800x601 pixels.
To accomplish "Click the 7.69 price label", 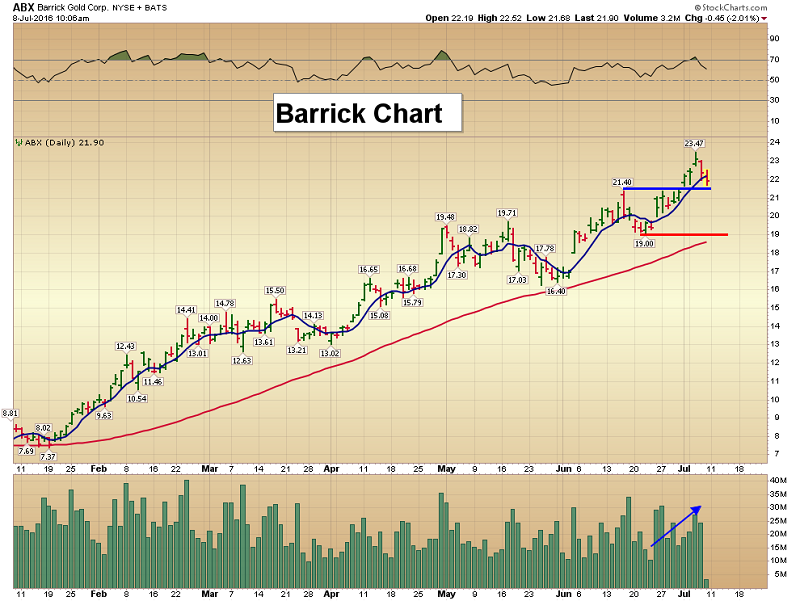I will pos(26,451).
